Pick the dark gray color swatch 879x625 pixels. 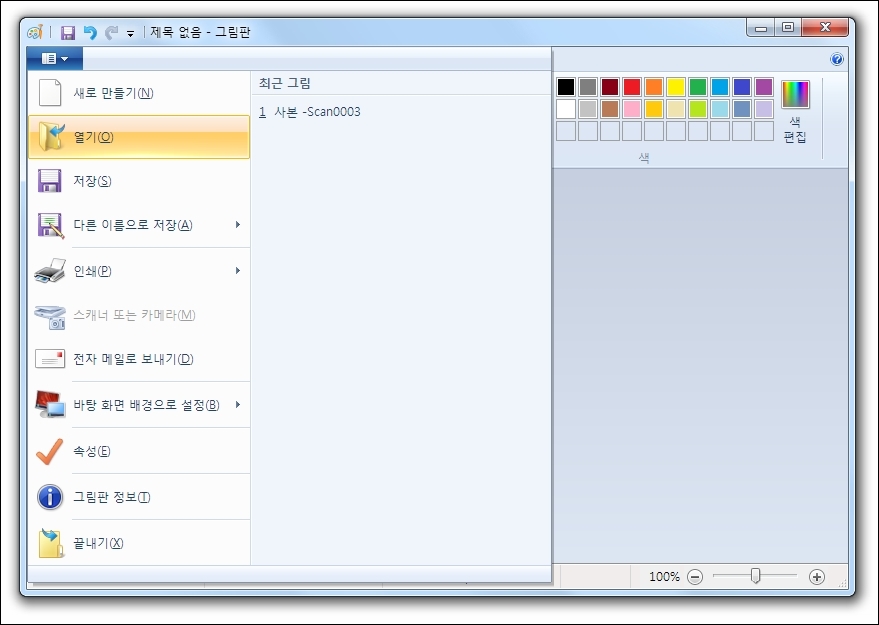click(x=587, y=87)
